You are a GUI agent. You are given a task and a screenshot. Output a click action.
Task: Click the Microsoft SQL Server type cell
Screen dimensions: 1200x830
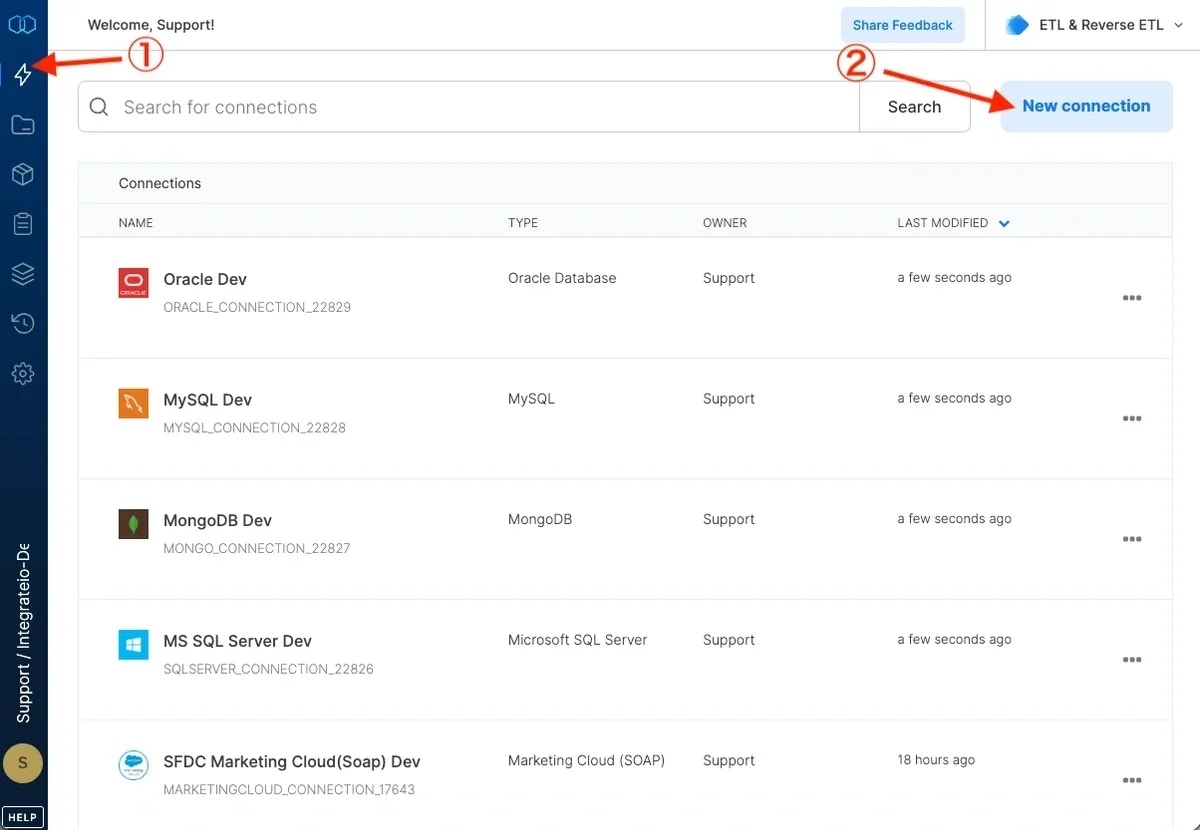578,640
